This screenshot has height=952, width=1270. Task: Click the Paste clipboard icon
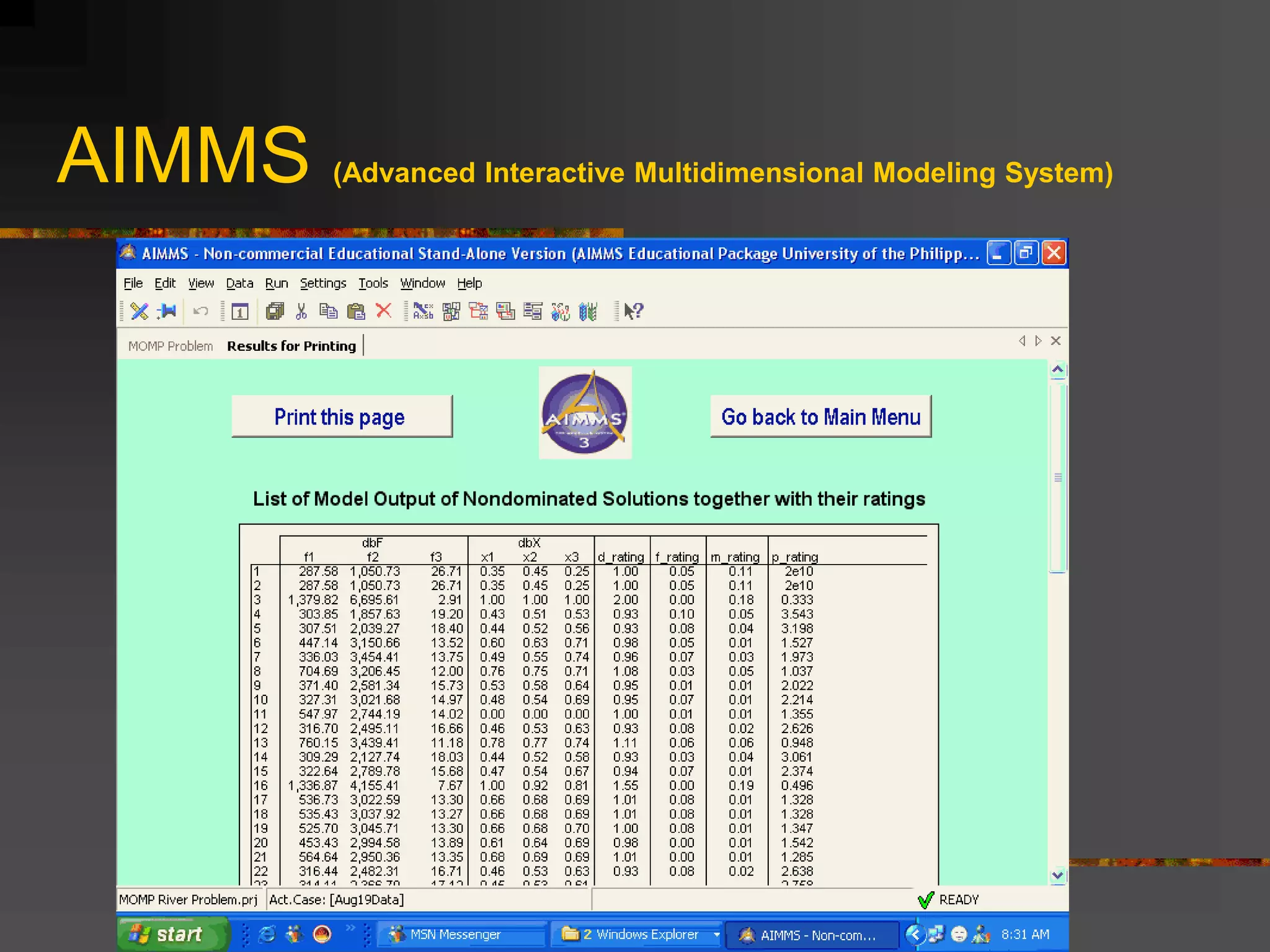[356, 311]
